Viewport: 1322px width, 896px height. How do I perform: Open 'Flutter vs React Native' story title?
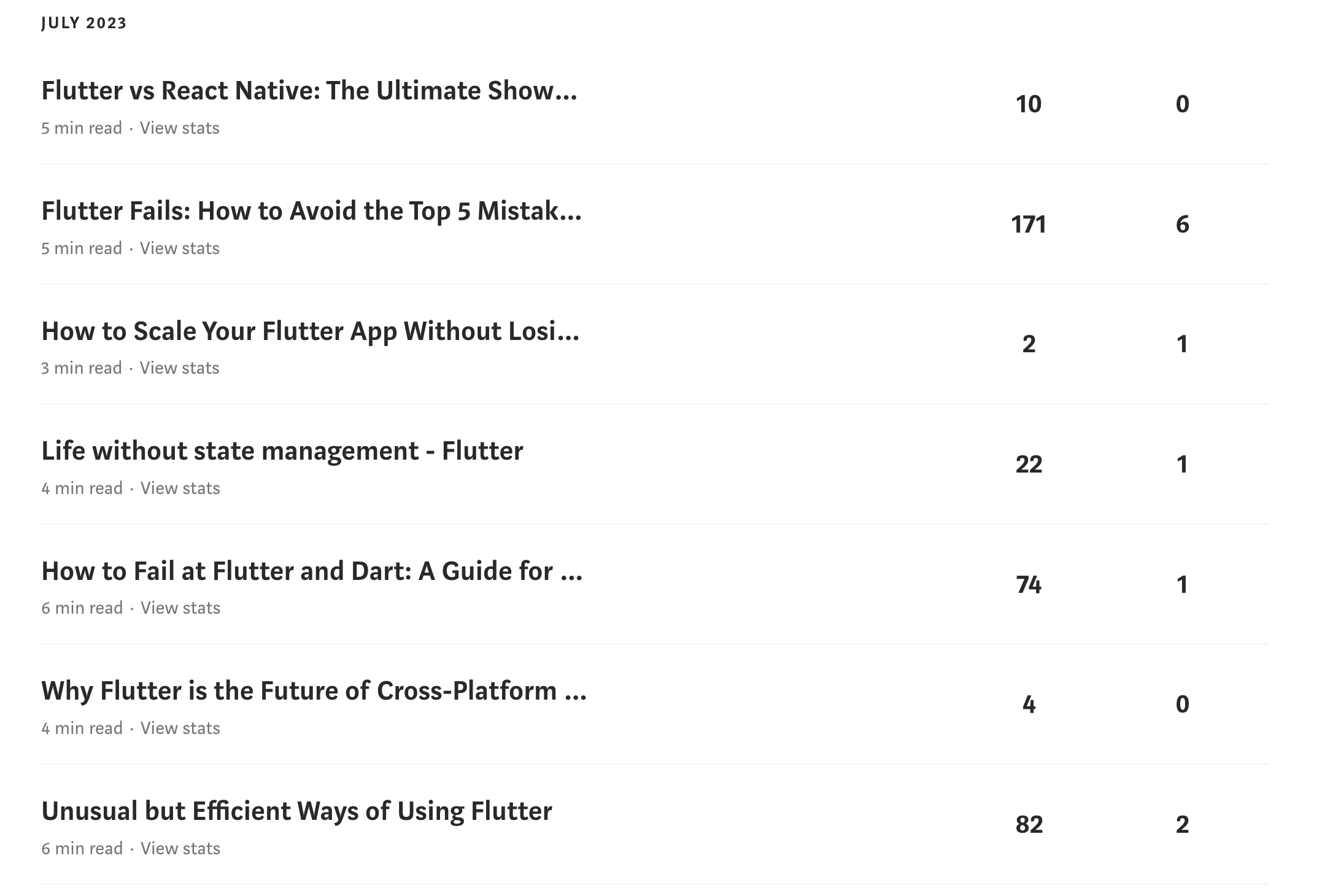[309, 91]
